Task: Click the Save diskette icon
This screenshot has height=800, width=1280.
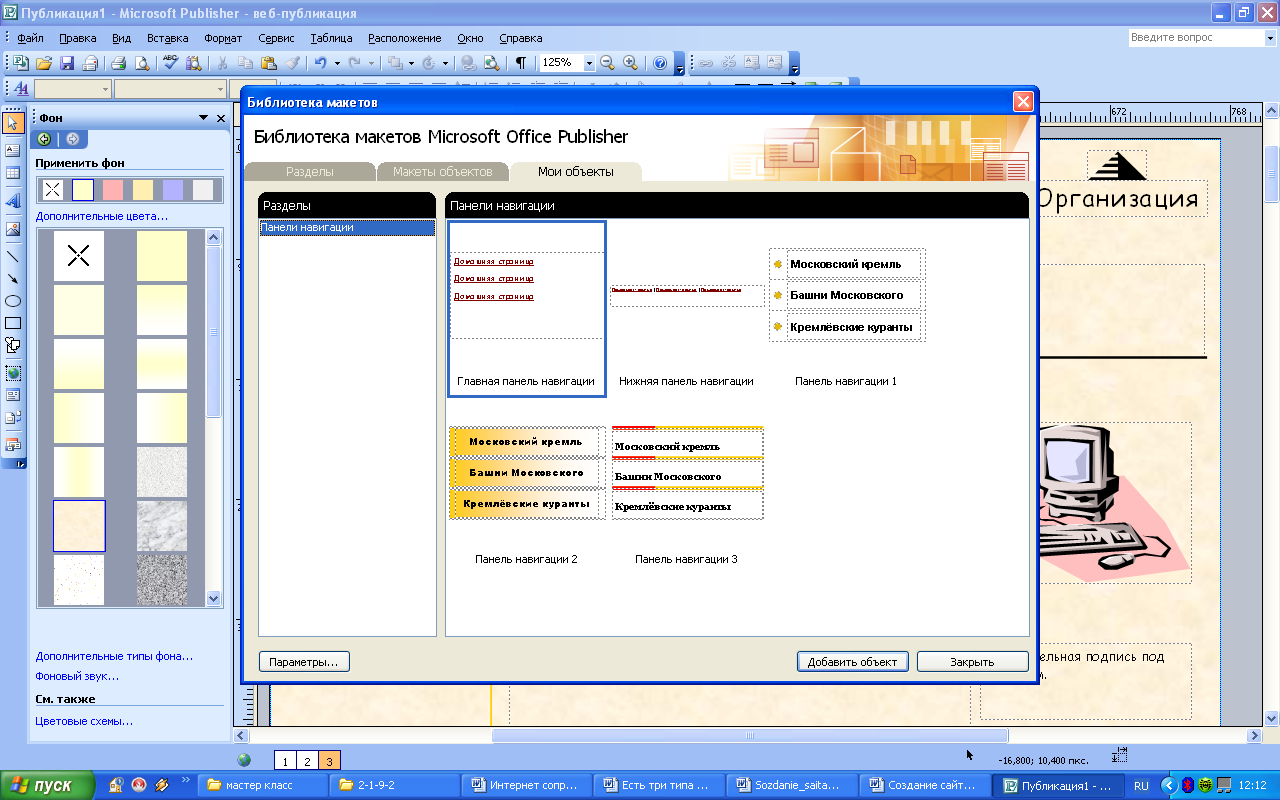Action: 67,62
